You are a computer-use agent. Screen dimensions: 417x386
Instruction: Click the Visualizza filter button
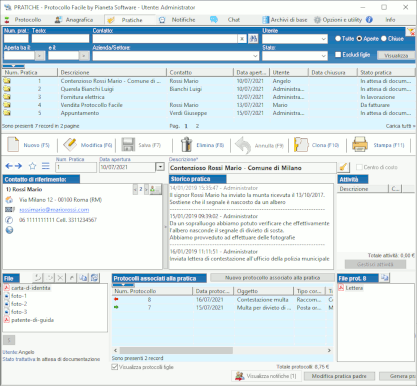coord(396,55)
